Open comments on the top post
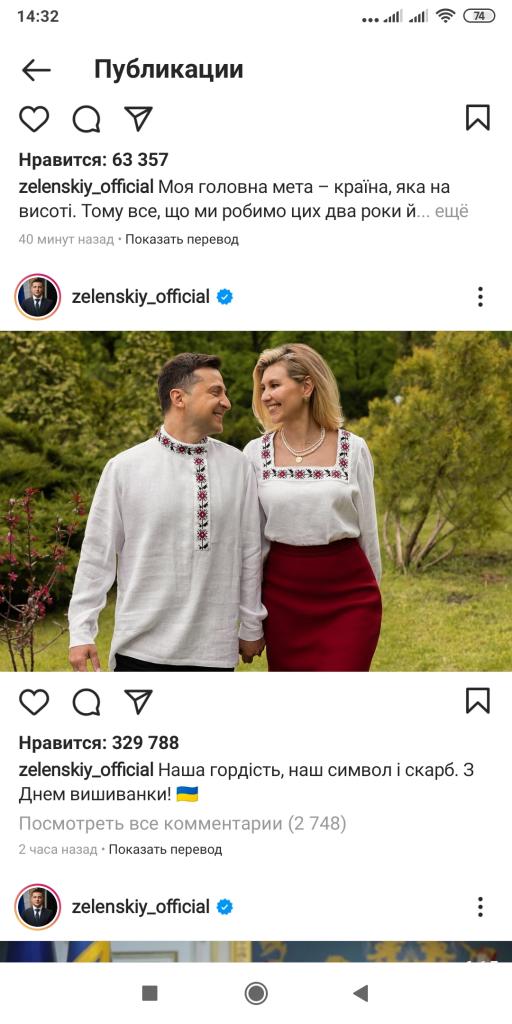The height and width of the screenshot is (1024, 512). 86,119
